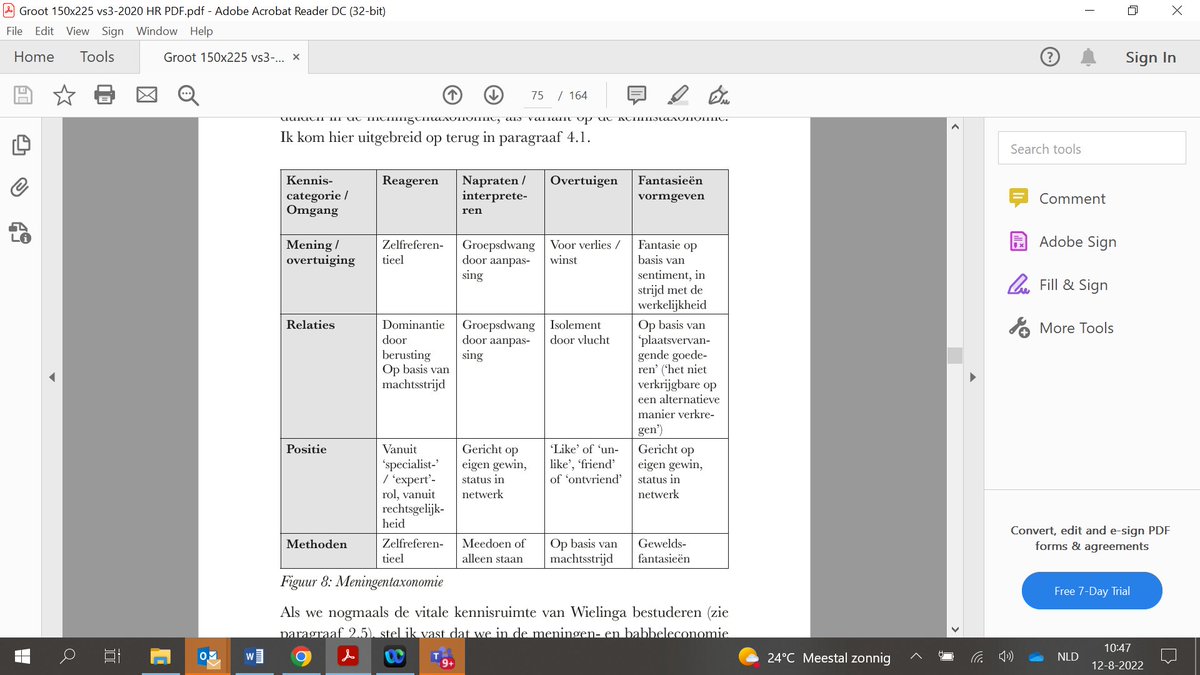This screenshot has width=1200, height=675.
Task: Click the 'Gewelds-fantasieën' table cell
Action: tap(681, 551)
